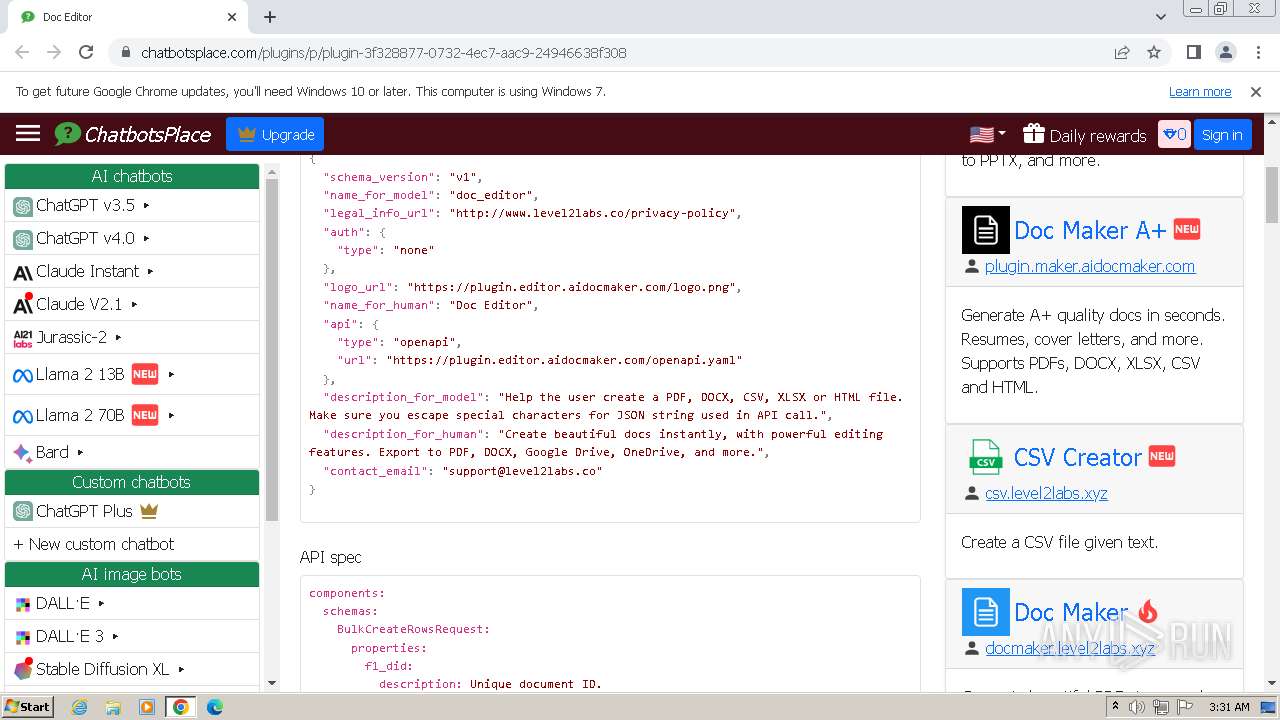
Task: Open ChatGPT Plus custom chatbot
Action: (x=84, y=511)
